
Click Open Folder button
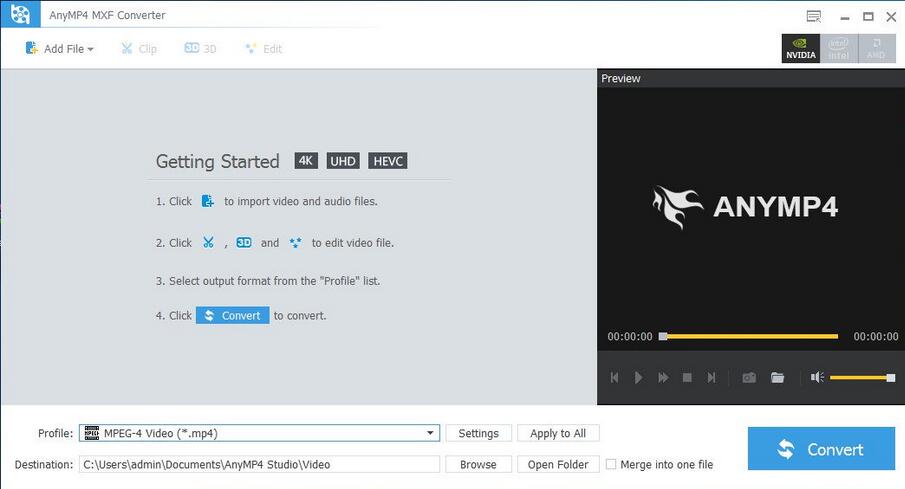point(558,464)
